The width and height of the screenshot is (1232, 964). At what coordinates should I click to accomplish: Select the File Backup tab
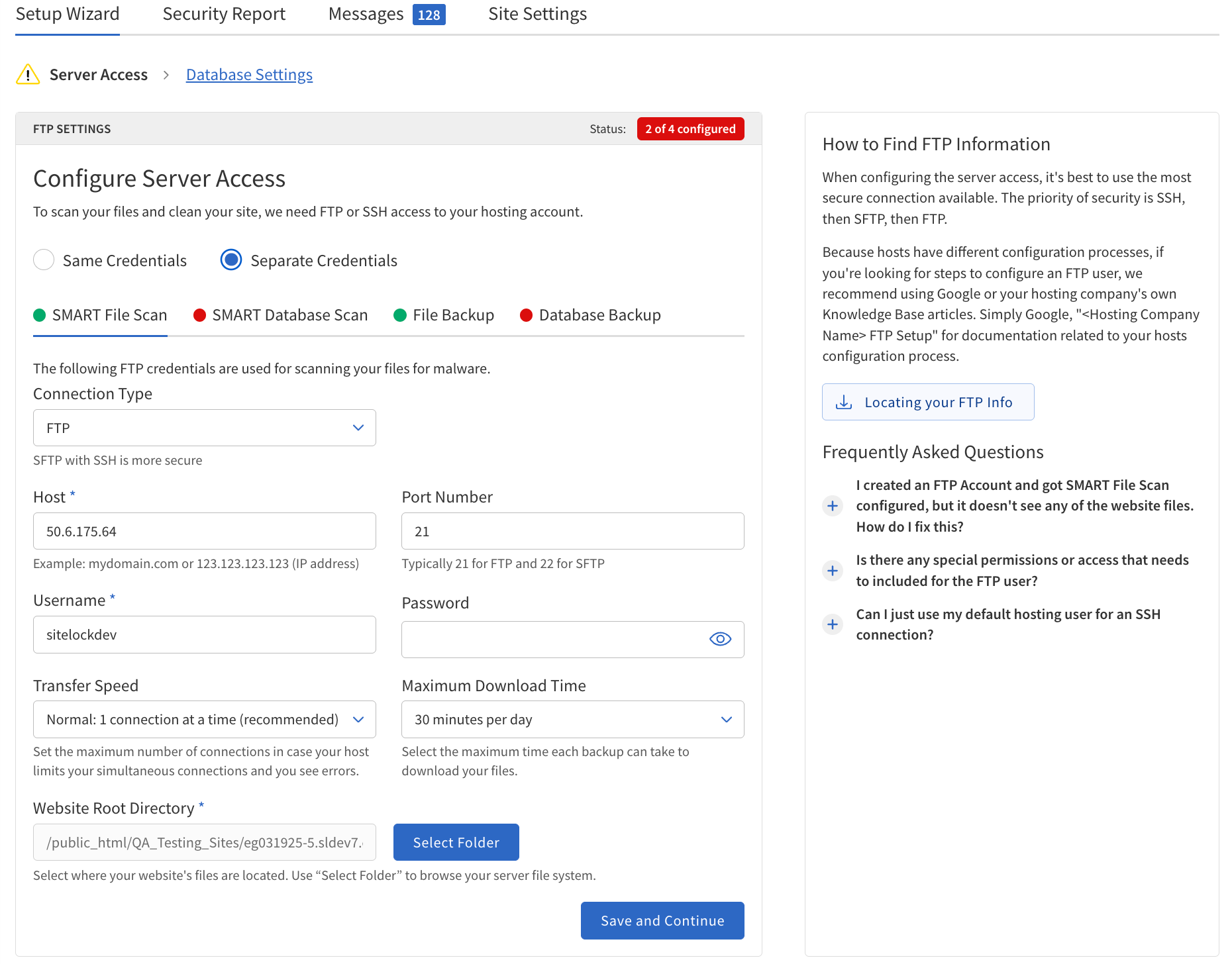[x=444, y=315]
